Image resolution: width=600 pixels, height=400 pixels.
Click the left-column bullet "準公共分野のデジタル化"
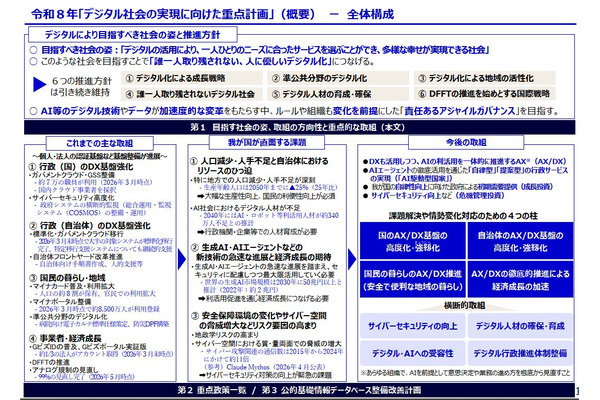pyautogui.click(x=68, y=317)
